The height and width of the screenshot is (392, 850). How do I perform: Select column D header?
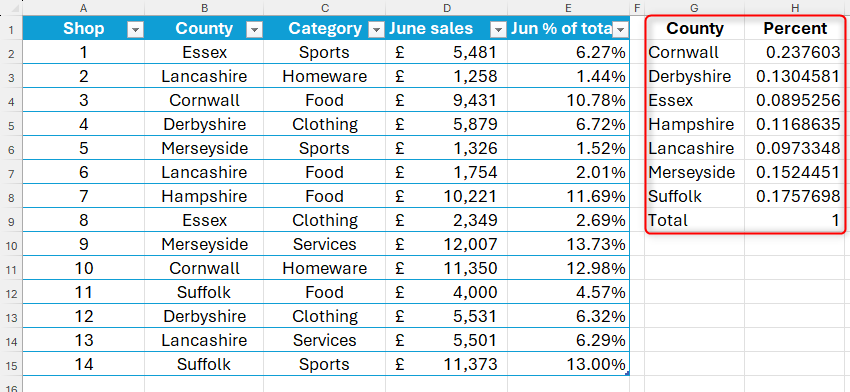[x=447, y=8]
